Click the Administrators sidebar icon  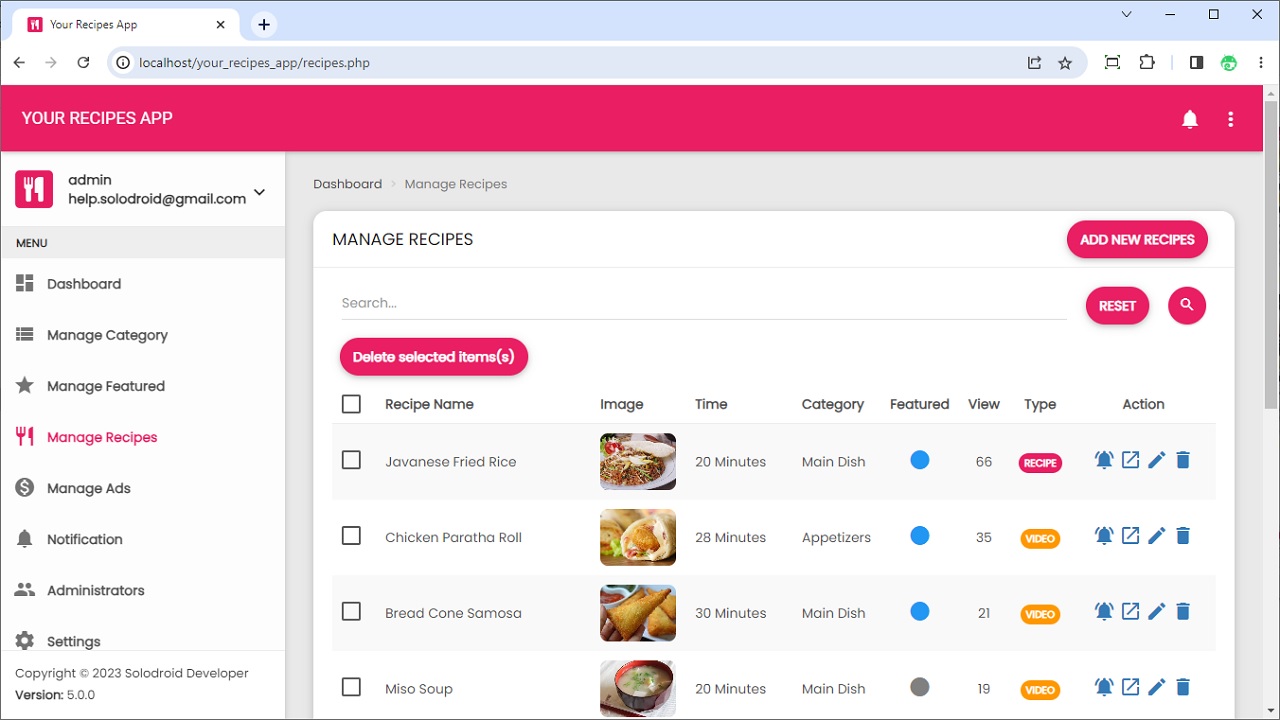24,590
